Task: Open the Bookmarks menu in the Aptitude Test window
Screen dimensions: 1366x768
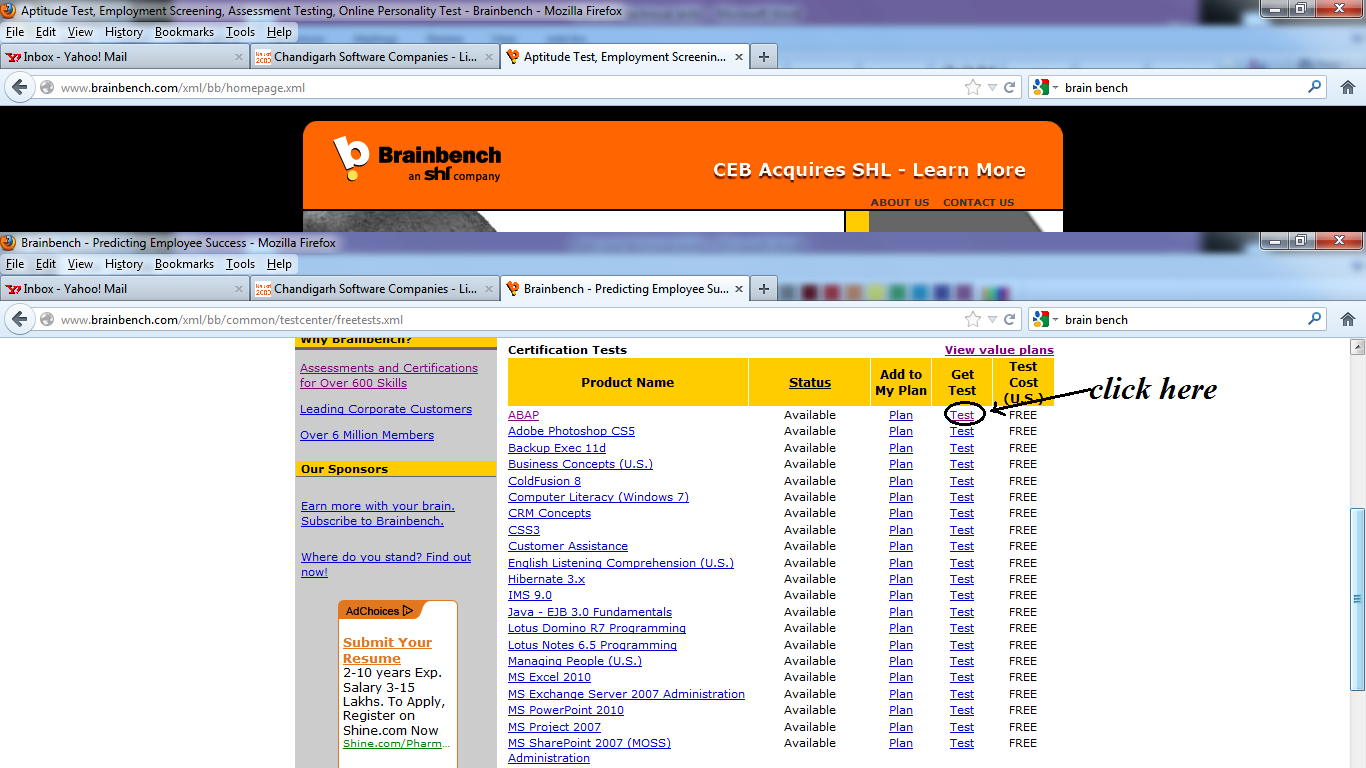Action: pos(184,32)
